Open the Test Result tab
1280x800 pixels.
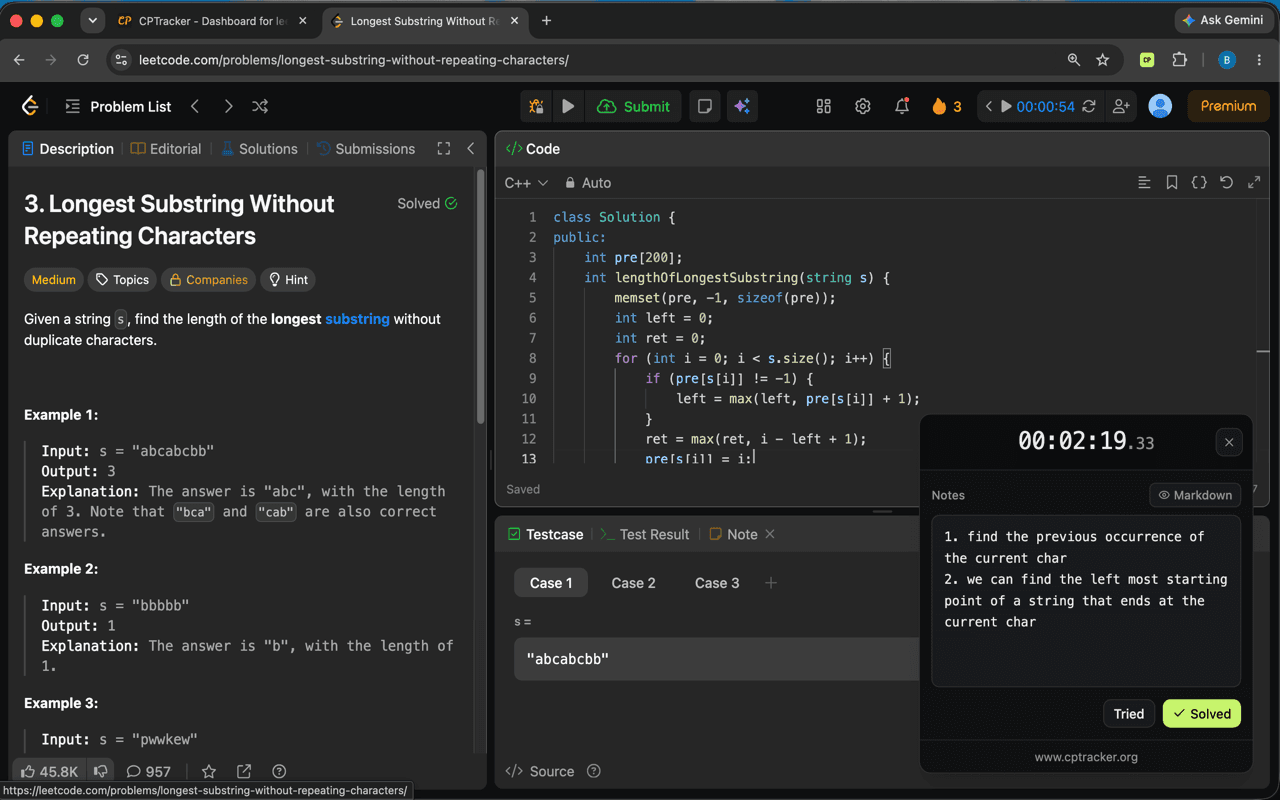pos(645,534)
